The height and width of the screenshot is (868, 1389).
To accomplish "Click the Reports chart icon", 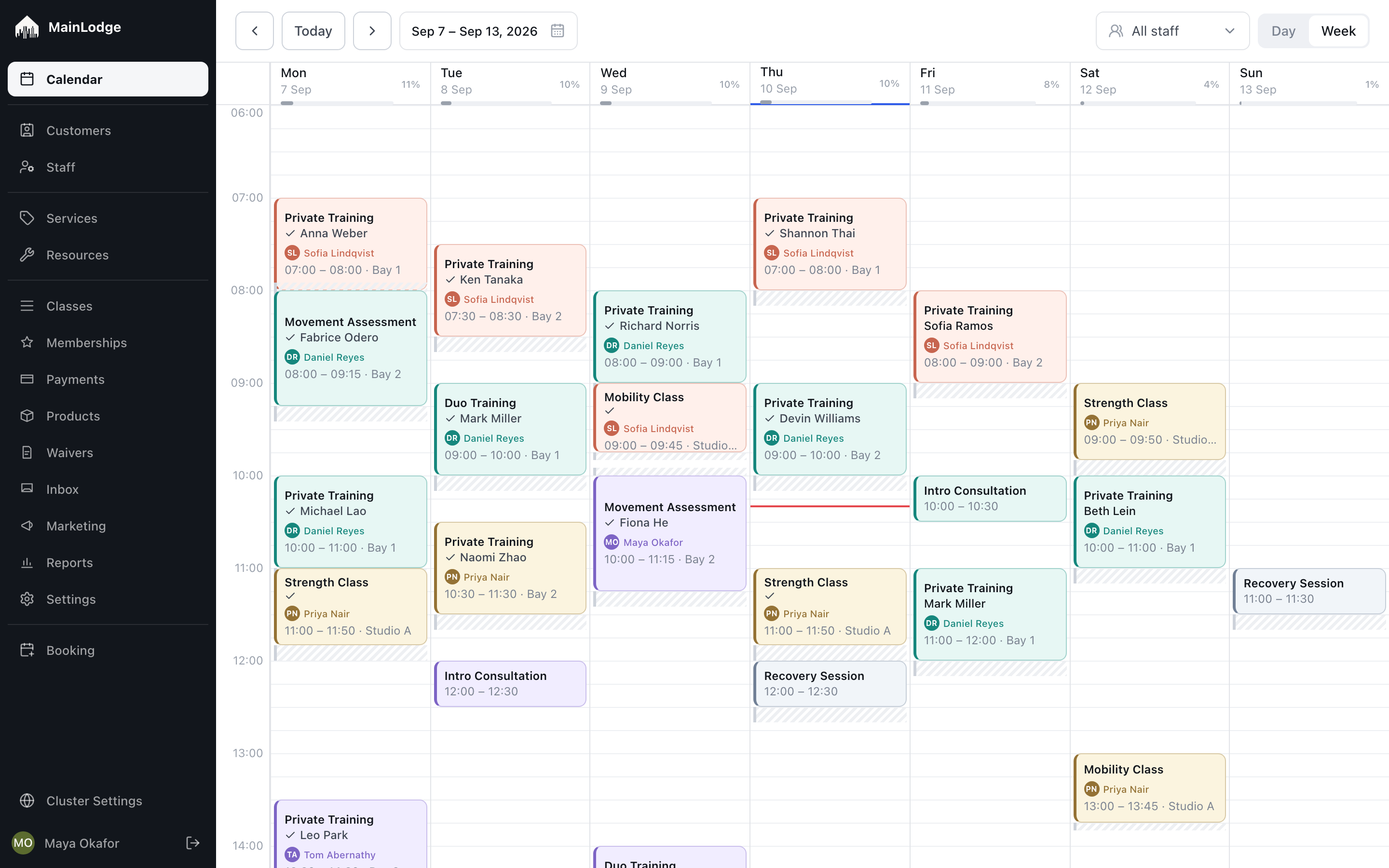I will click(27, 563).
